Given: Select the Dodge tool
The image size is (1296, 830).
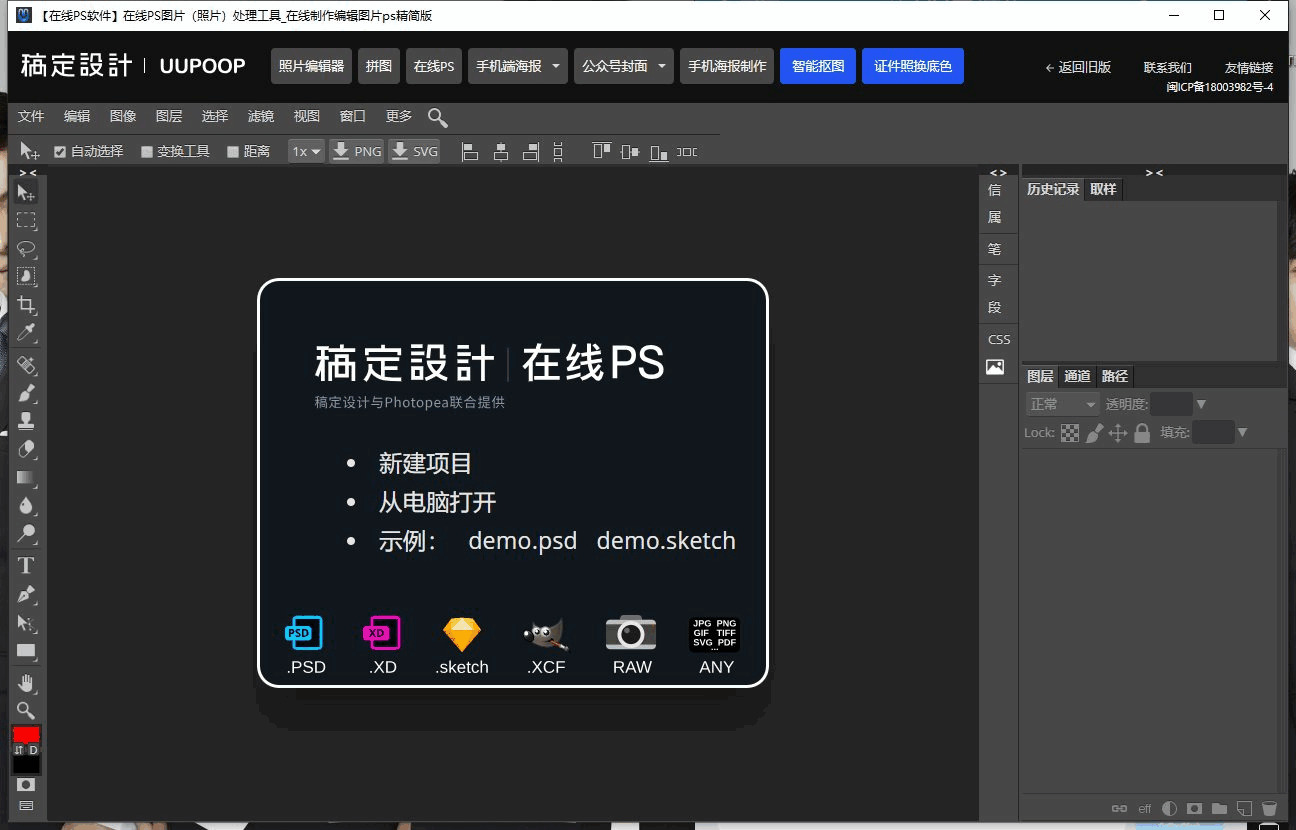Looking at the screenshot, I should click(26, 533).
